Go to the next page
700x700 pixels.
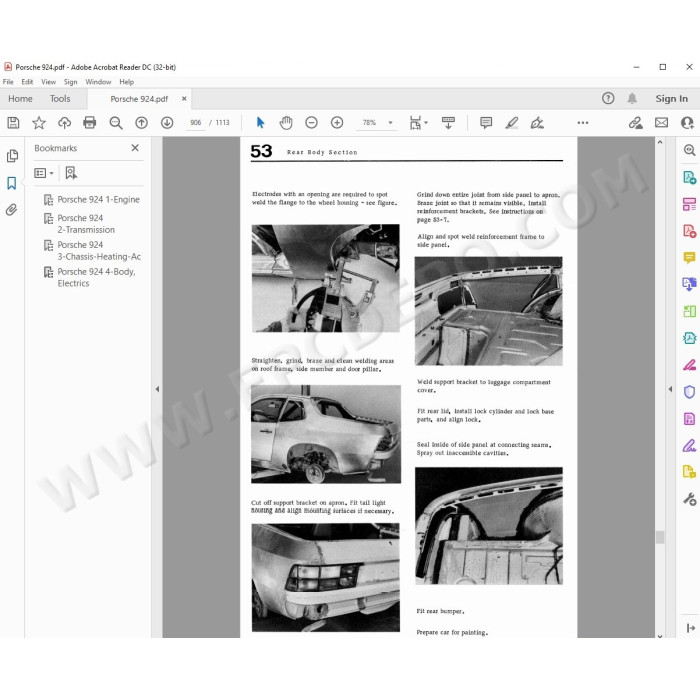click(167, 123)
